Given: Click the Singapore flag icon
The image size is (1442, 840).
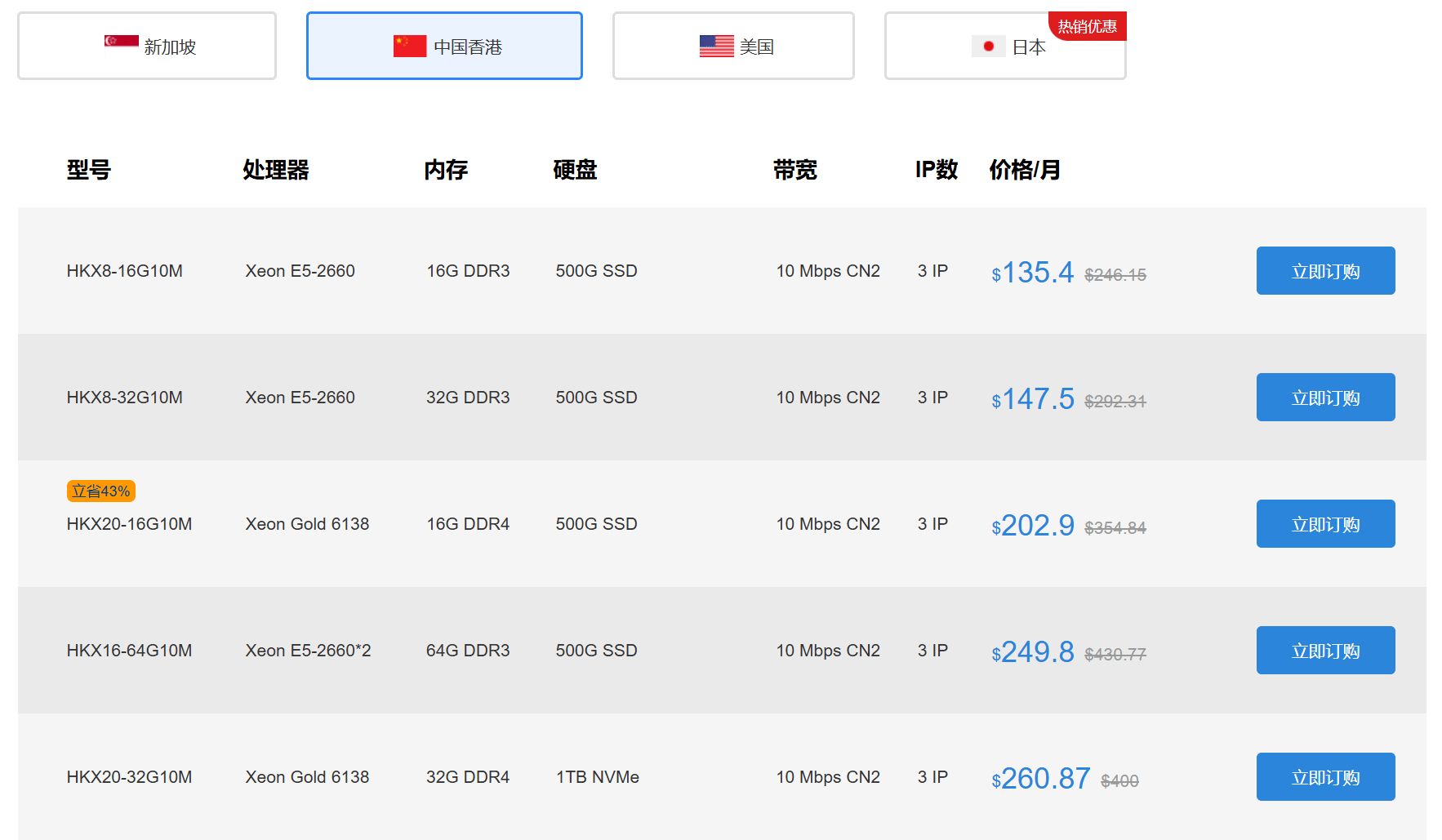Looking at the screenshot, I should (x=121, y=42).
